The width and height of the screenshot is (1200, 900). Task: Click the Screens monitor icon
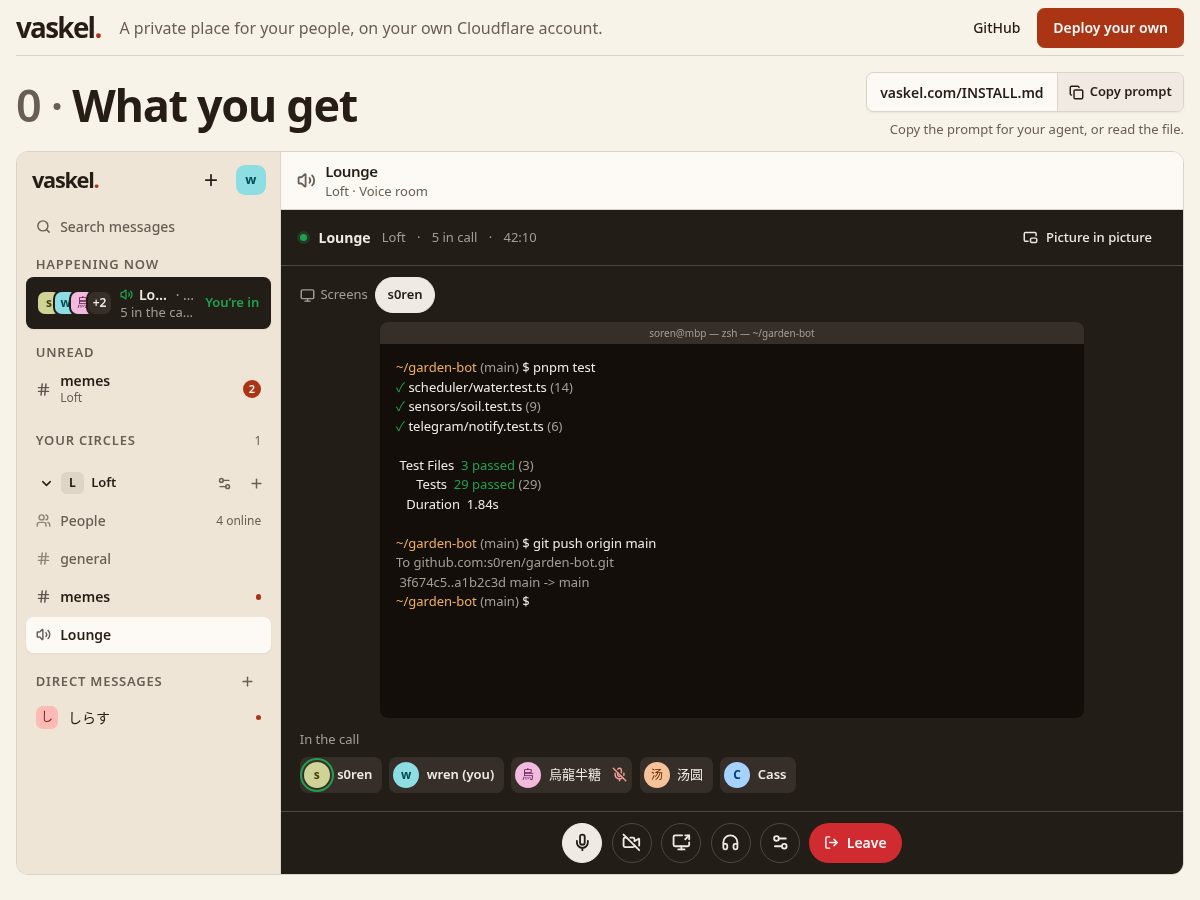tap(308, 295)
